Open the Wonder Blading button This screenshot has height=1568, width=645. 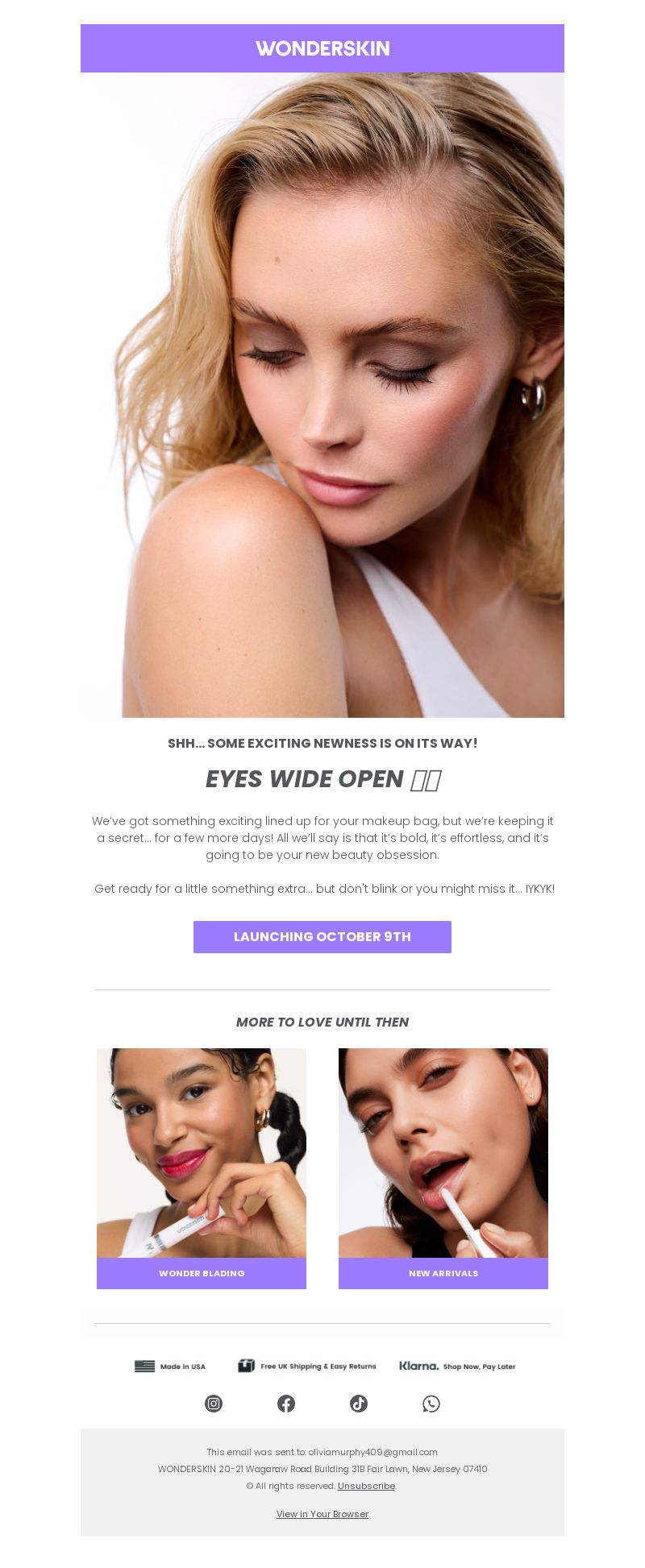click(x=202, y=1273)
